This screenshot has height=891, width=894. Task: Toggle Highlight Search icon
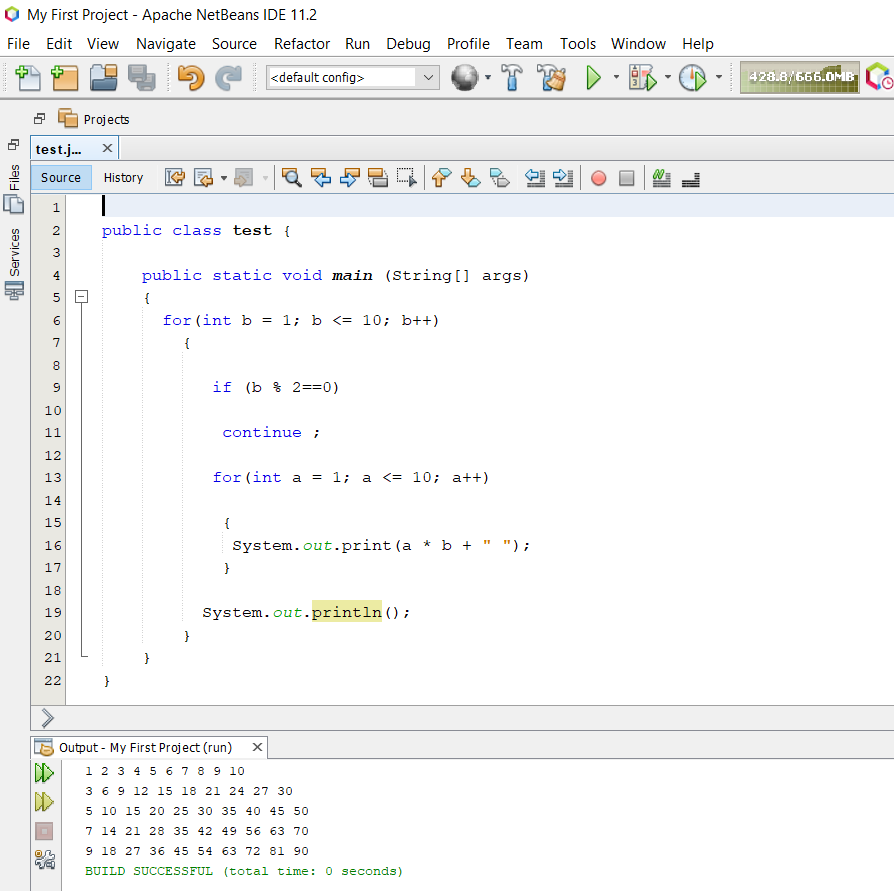[377, 178]
